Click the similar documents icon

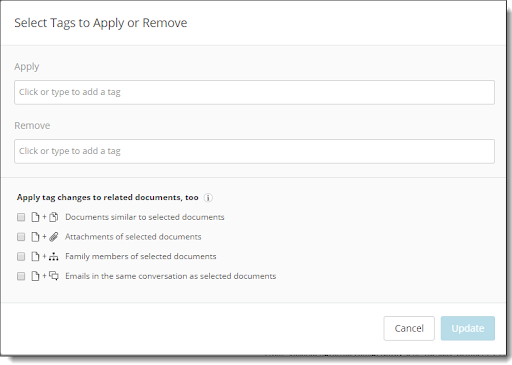coord(54,217)
